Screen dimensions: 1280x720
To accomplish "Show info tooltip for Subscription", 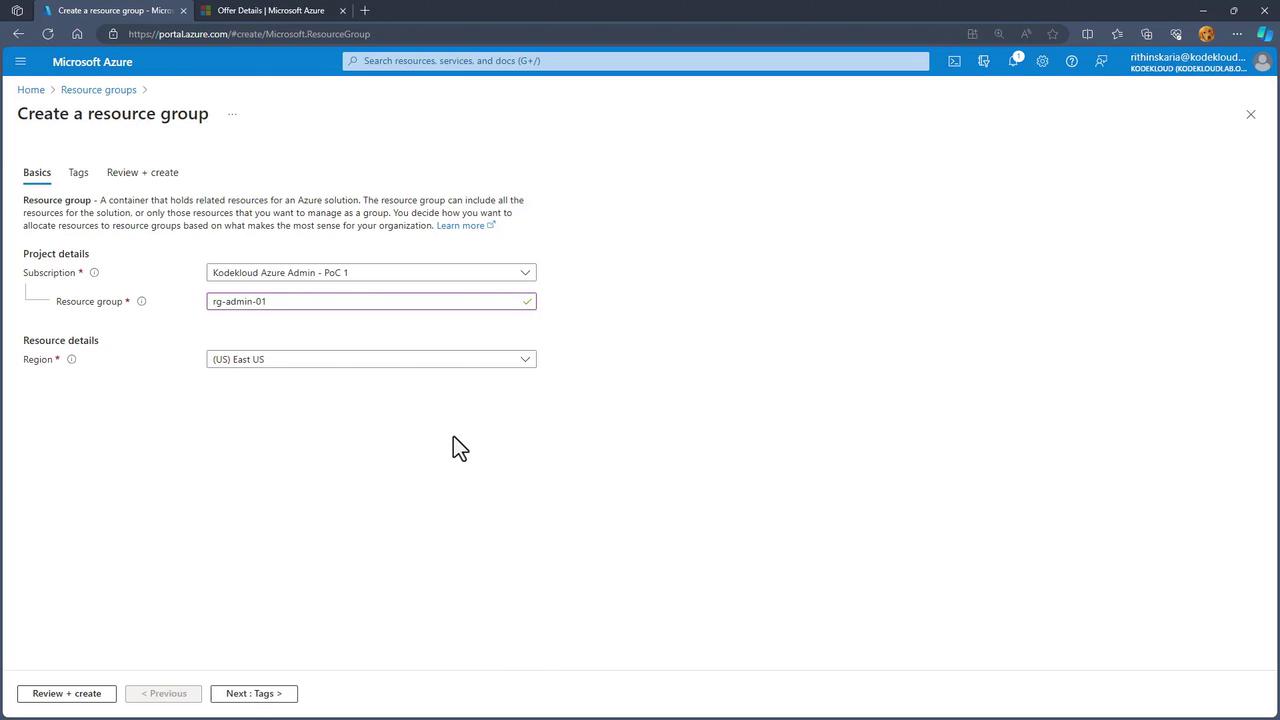I will tap(94, 273).
